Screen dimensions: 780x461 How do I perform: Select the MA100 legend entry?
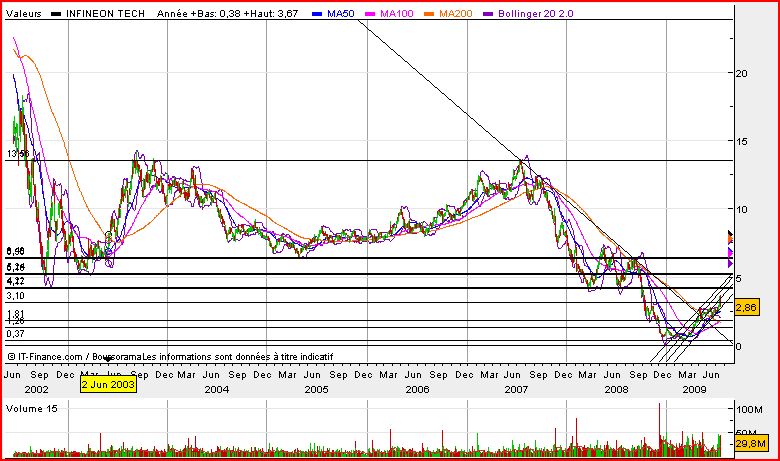tap(390, 13)
